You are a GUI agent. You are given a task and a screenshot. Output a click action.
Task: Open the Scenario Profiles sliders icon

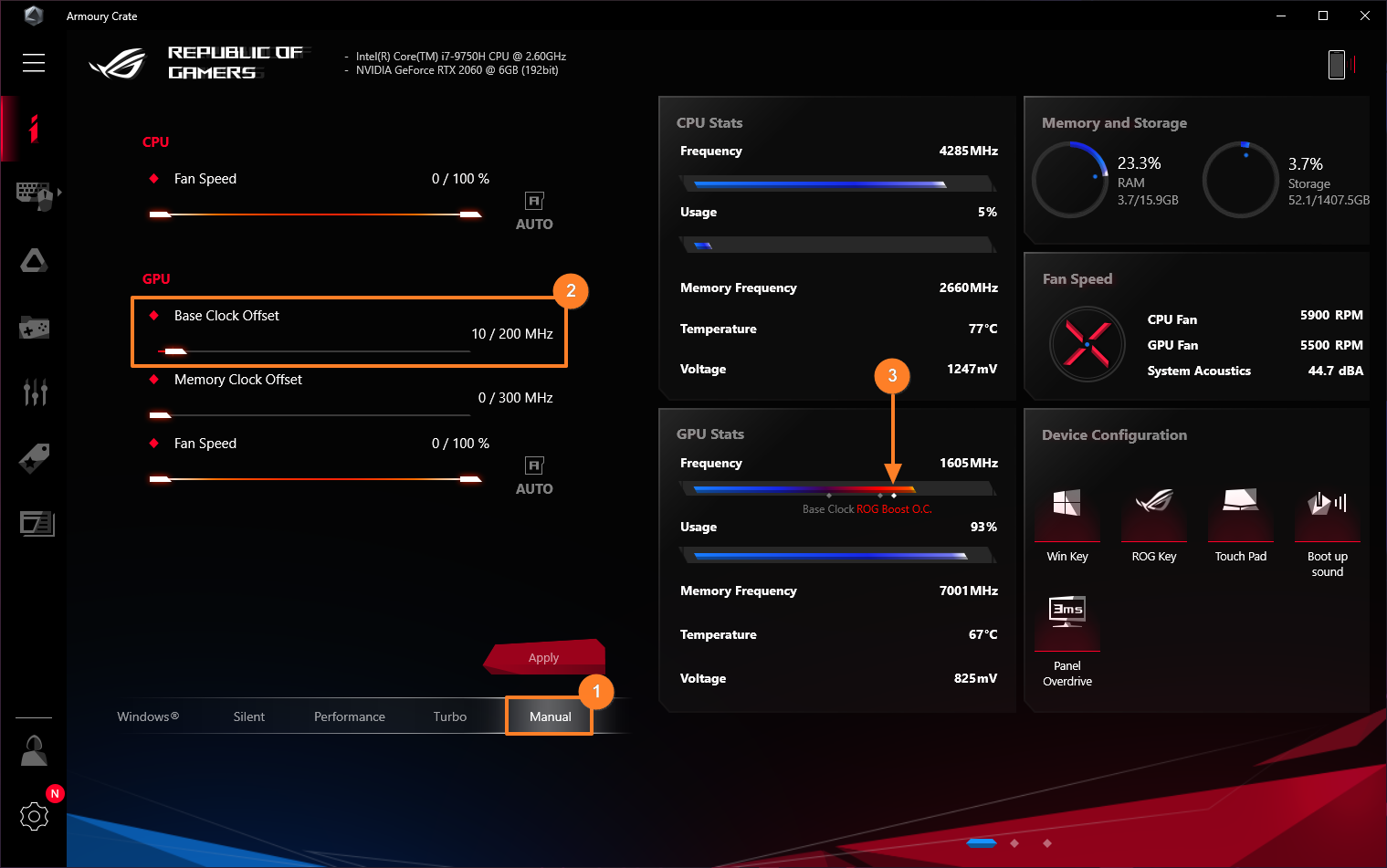[35, 392]
